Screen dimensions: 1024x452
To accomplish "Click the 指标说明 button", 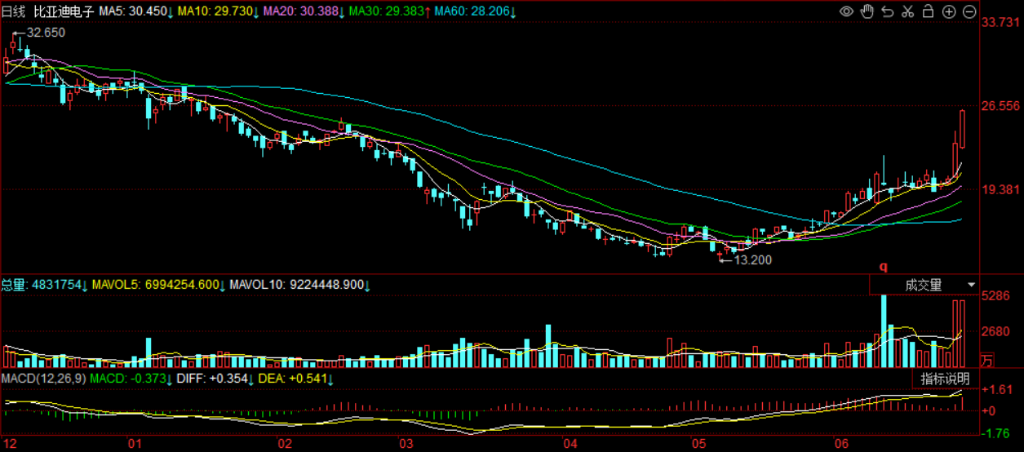I will pyautogui.click(x=944, y=379).
